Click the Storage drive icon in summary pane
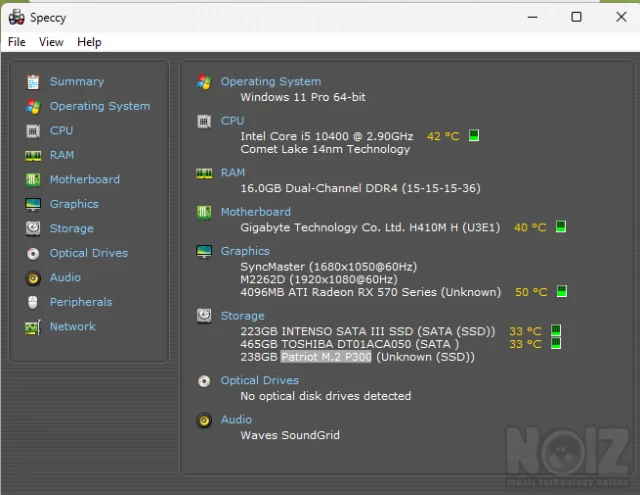 coord(204,316)
